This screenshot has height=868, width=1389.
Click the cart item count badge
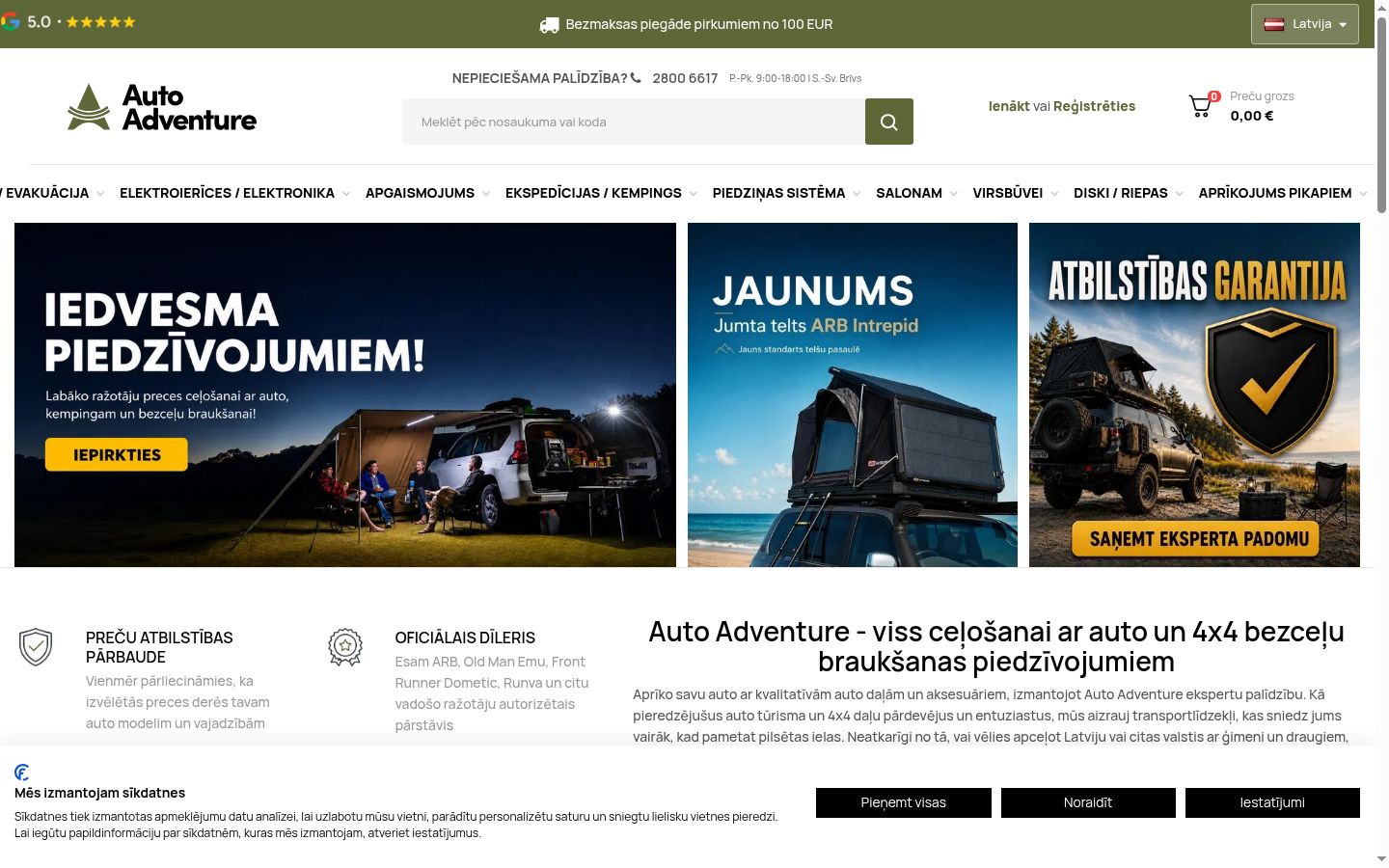1214,96
